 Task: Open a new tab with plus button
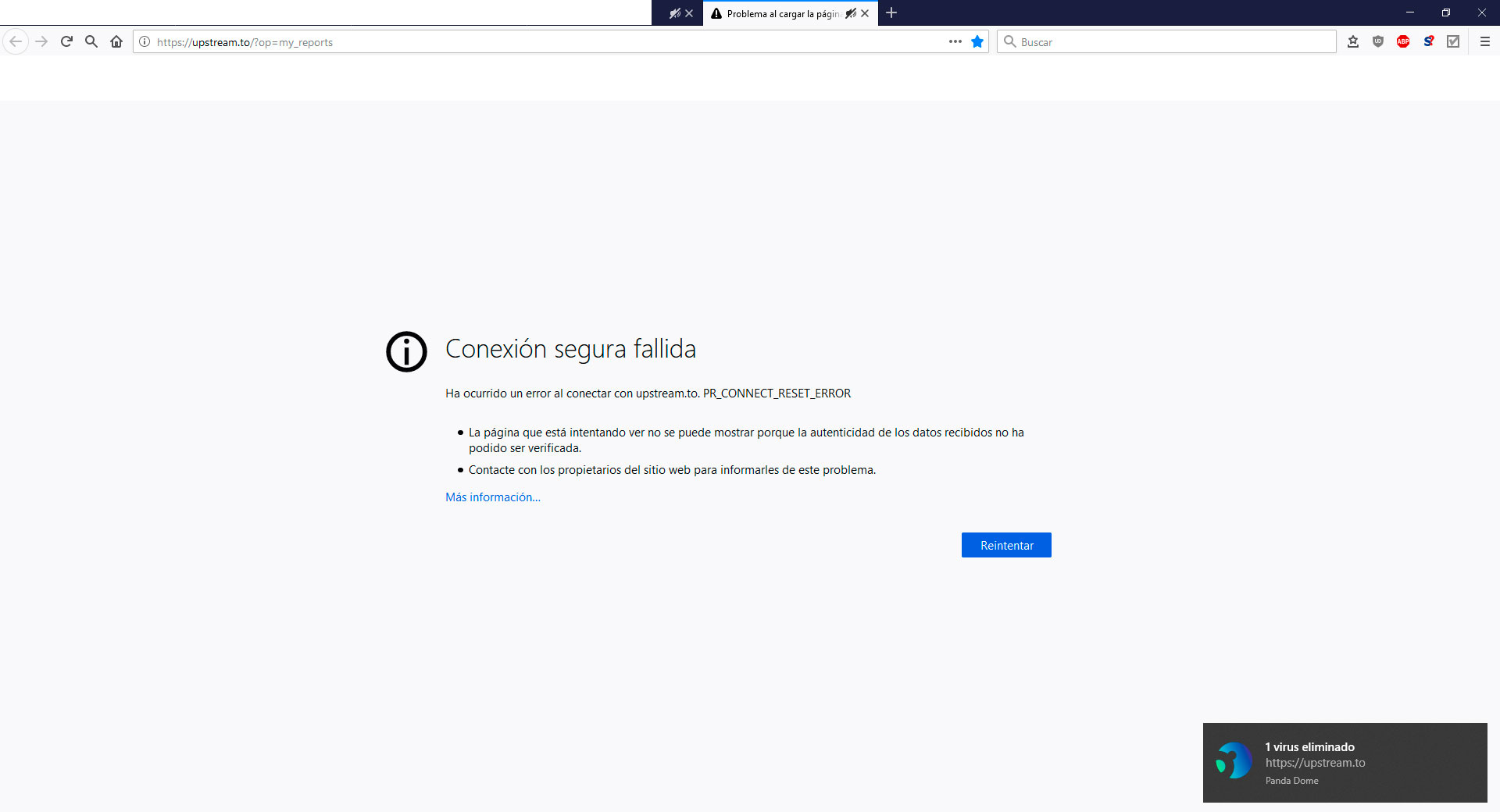coord(891,12)
